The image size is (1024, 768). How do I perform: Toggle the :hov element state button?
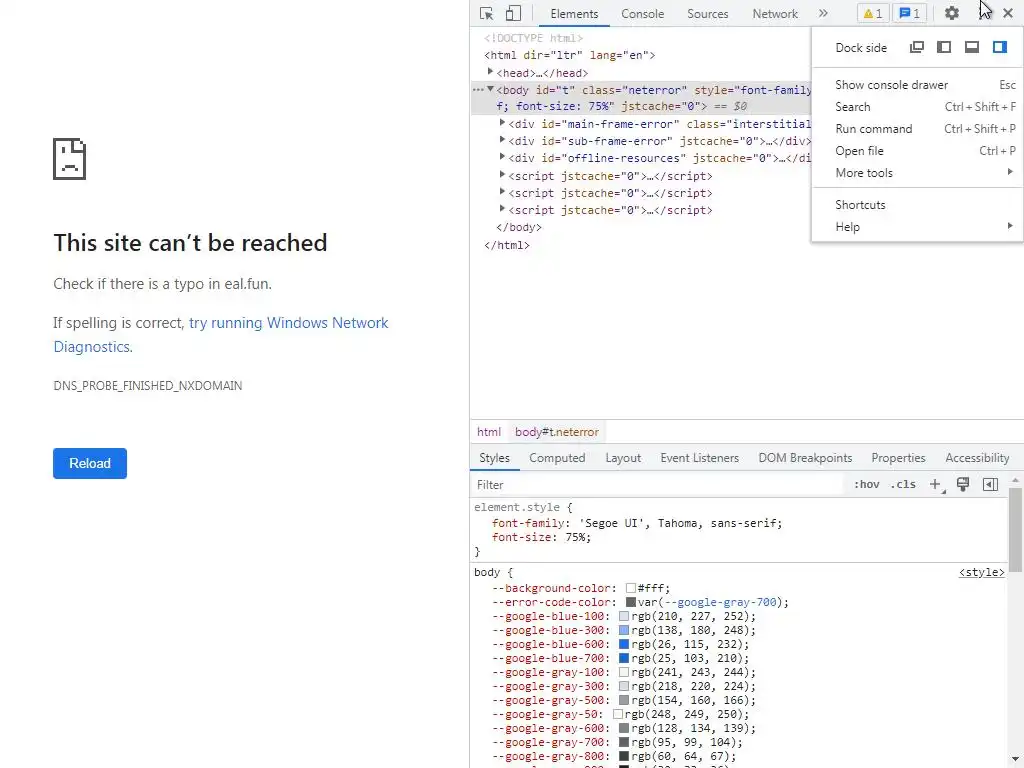[x=866, y=485]
